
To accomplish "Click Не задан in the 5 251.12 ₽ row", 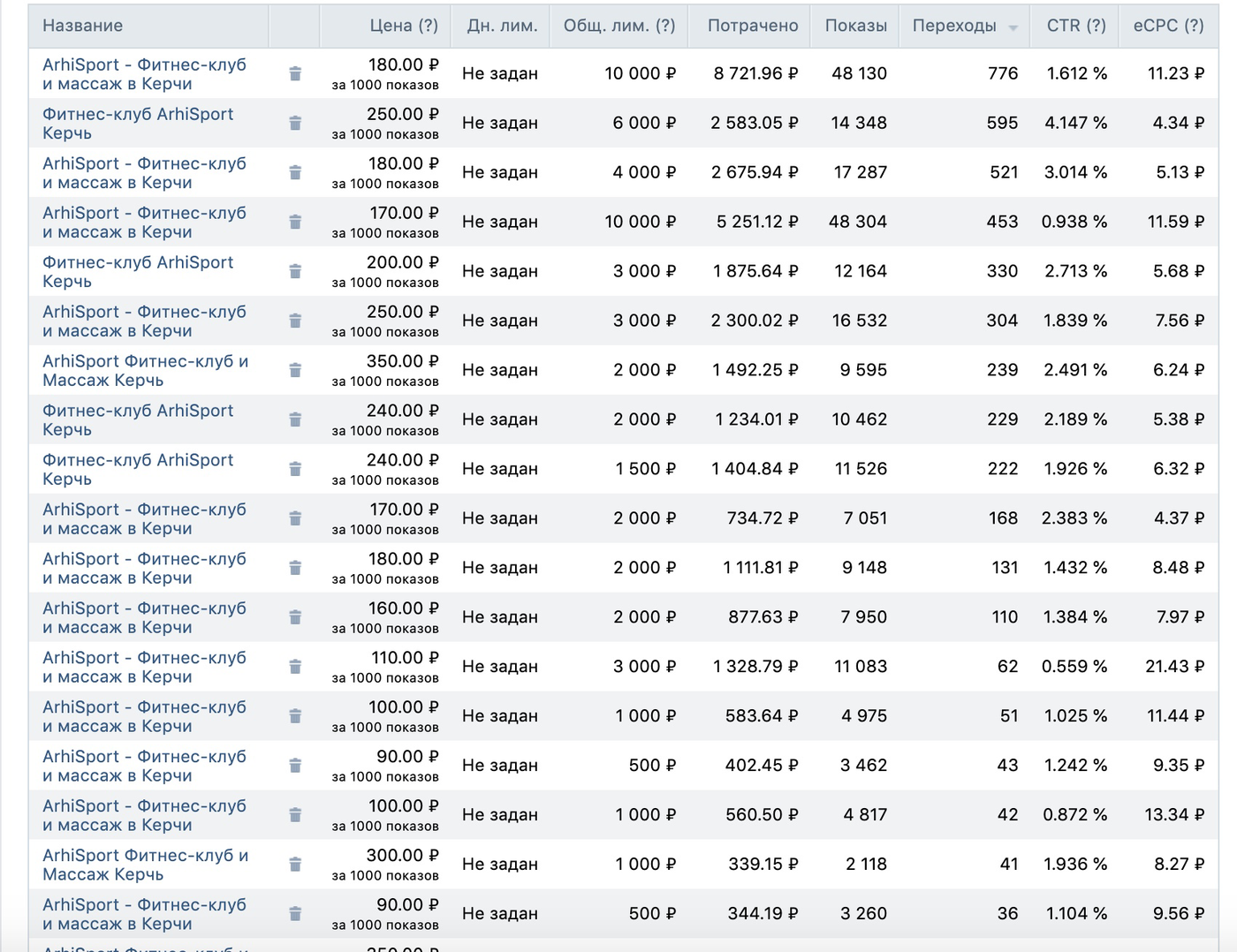I will click(x=500, y=223).
